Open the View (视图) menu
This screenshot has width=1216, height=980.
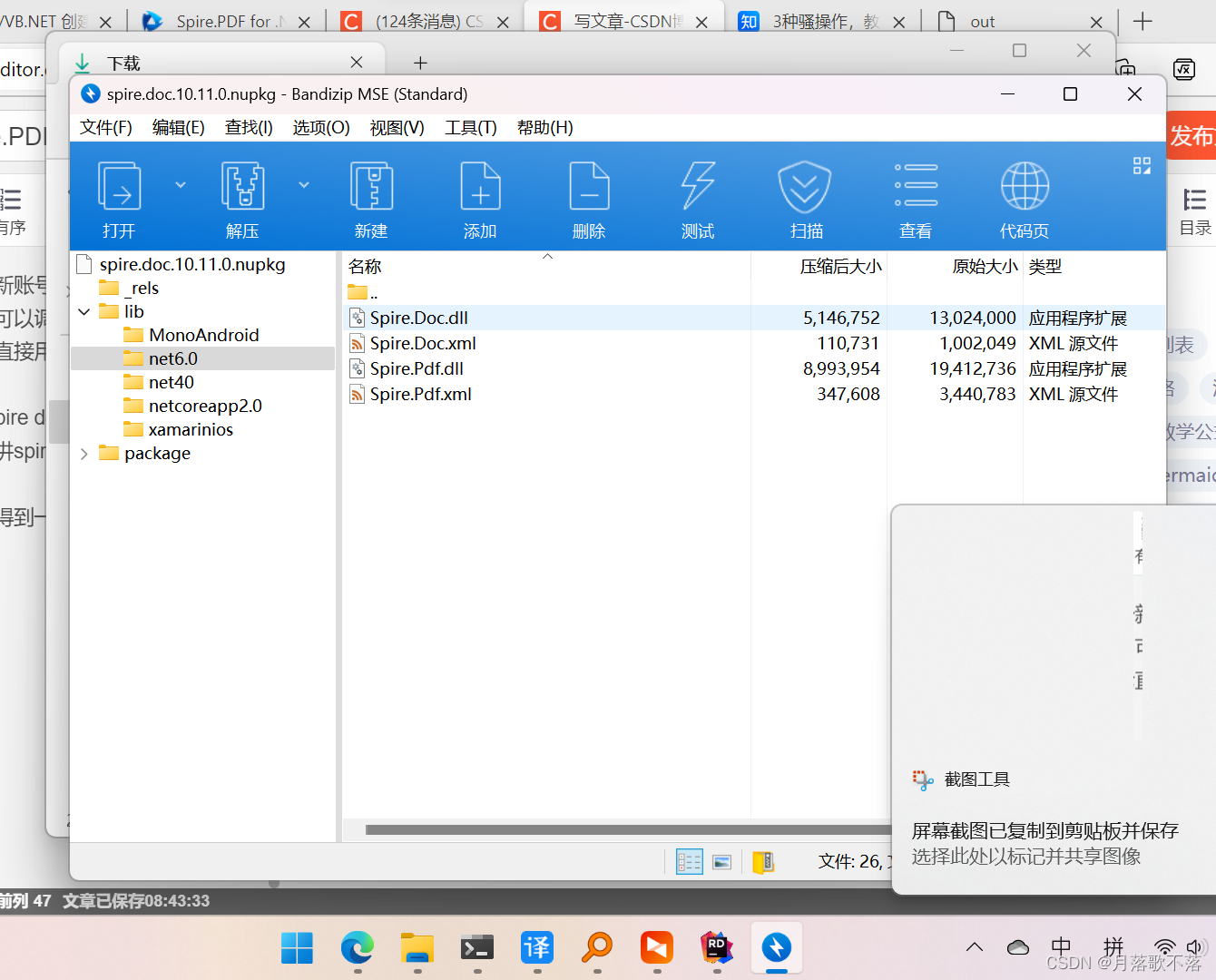397,128
